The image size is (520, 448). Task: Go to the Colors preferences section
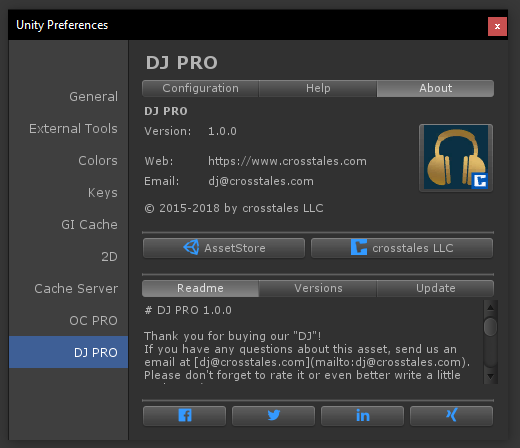pyautogui.click(x=68, y=161)
